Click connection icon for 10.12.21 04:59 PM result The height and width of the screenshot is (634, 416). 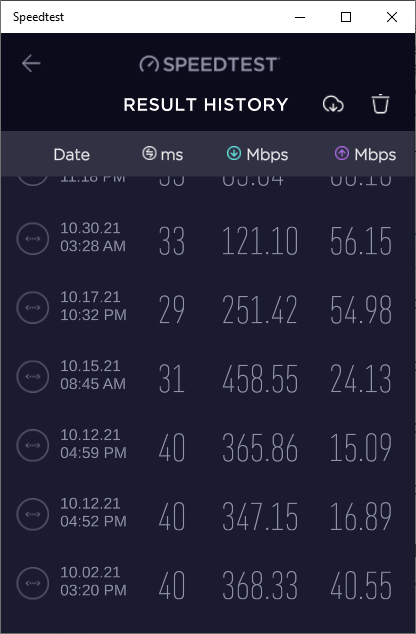coord(33,445)
